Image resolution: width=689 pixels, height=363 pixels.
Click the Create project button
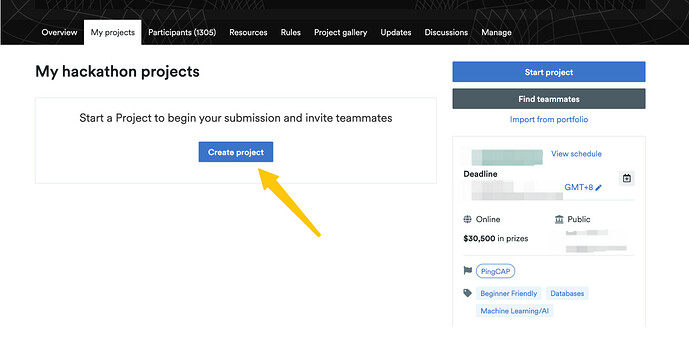pyautogui.click(x=236, y=152)
